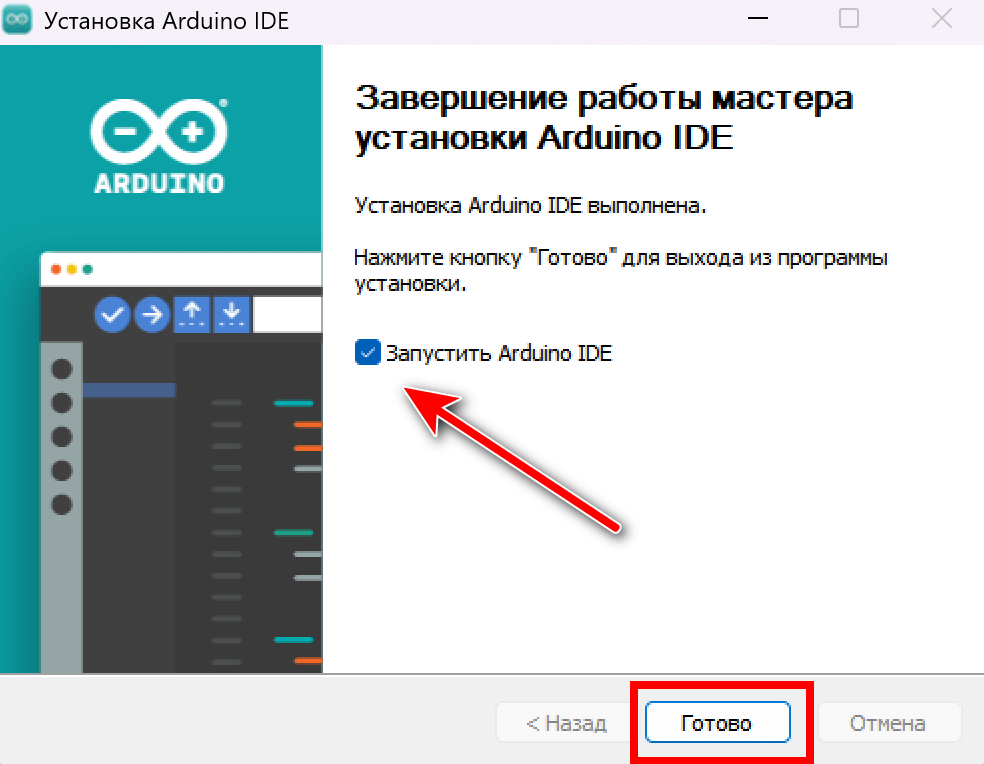Click the white search field in the preview toolbar
The width and height of the screenshot is (984, 764).
click(287, 314)
